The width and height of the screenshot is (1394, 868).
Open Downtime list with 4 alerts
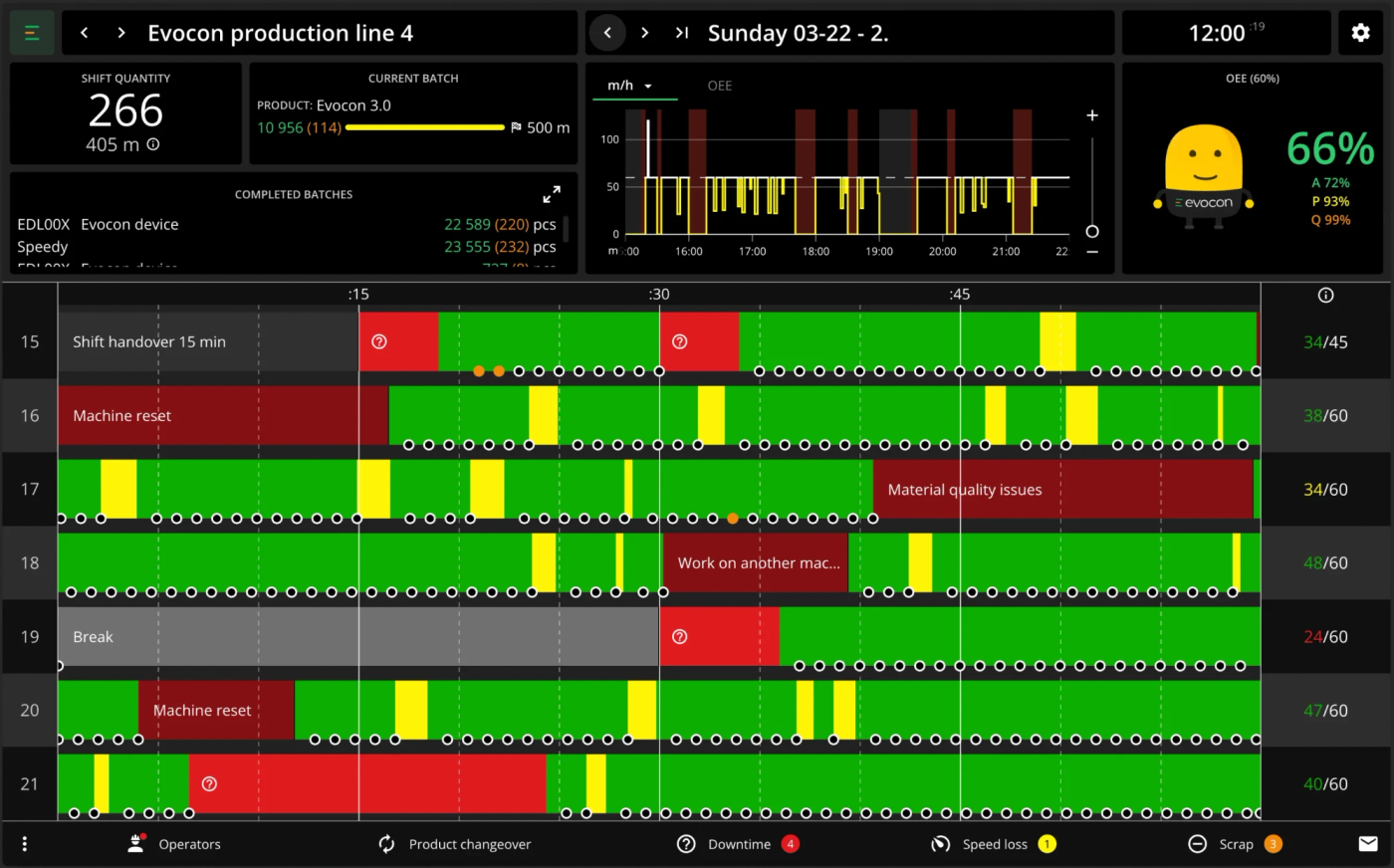[738, 844]
